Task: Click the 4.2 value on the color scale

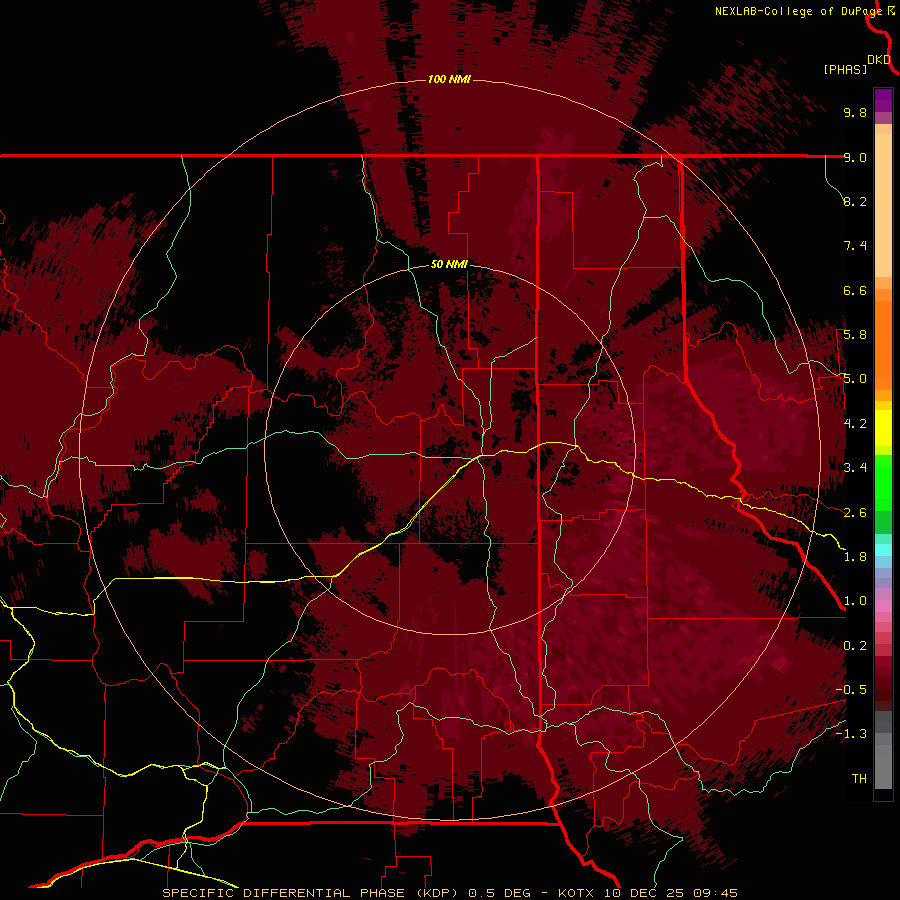Action: [x=855, y=424]
